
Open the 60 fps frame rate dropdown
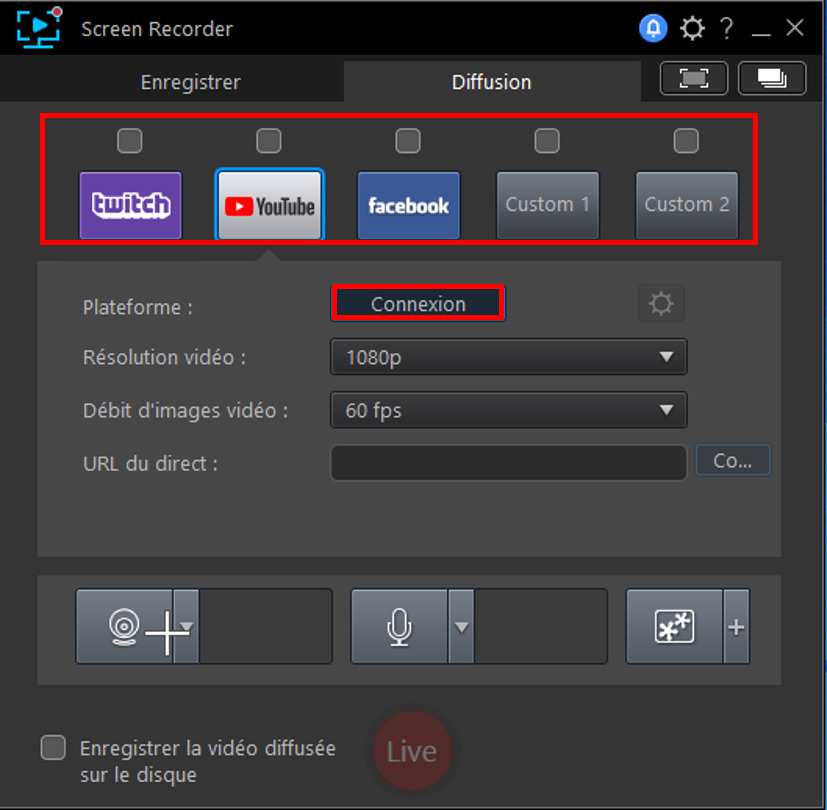pyautogui.click(x=508, y=410)
